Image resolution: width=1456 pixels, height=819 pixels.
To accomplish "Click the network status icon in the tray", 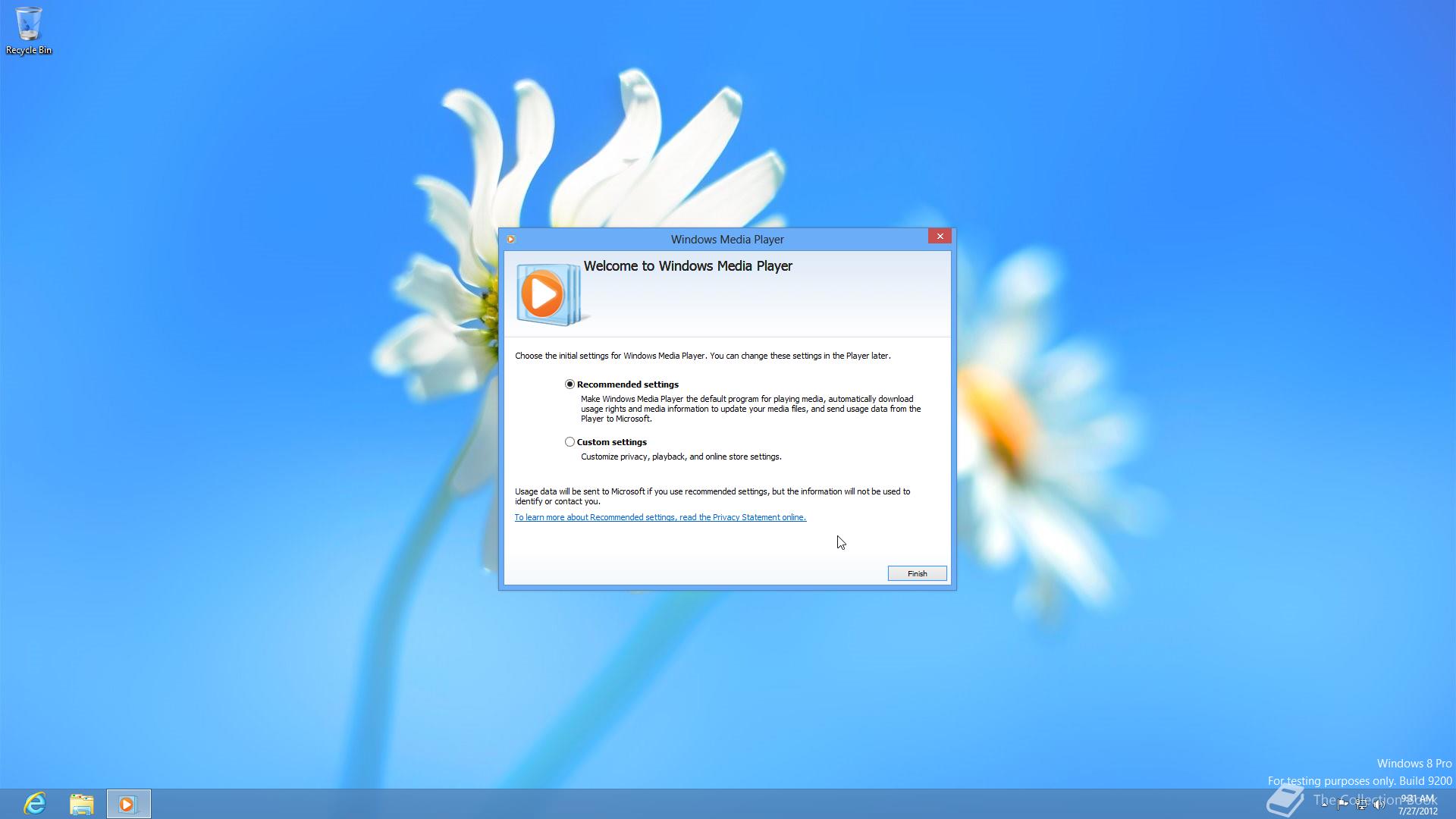I will click(1361, 805).
